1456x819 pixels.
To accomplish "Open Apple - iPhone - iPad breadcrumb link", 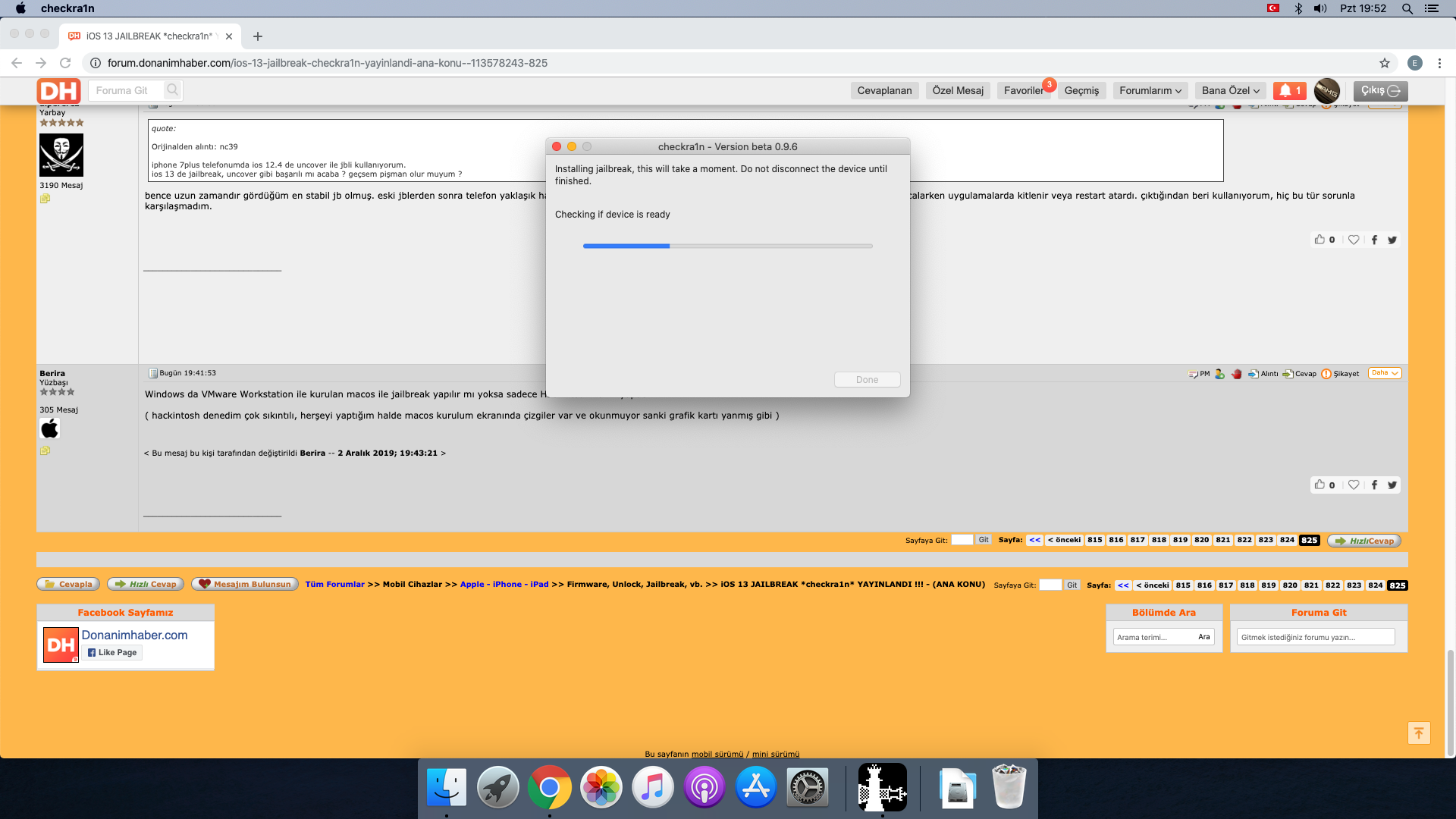I will click(x=504, y=584).
